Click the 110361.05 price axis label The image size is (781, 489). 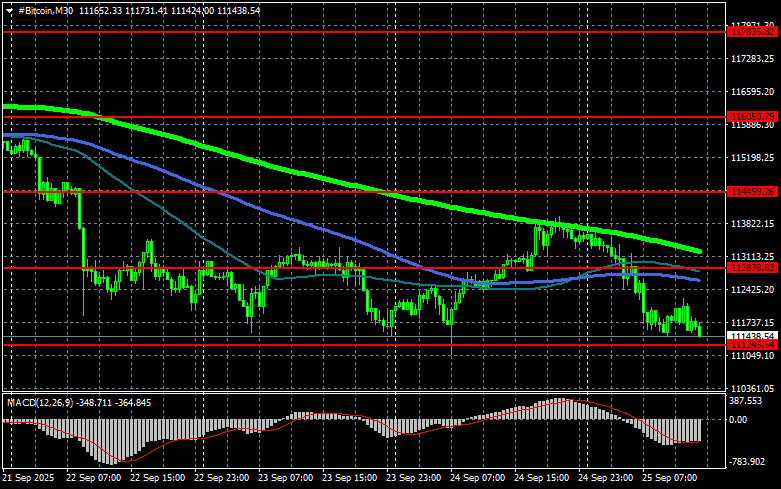click(x=752, y=388)
